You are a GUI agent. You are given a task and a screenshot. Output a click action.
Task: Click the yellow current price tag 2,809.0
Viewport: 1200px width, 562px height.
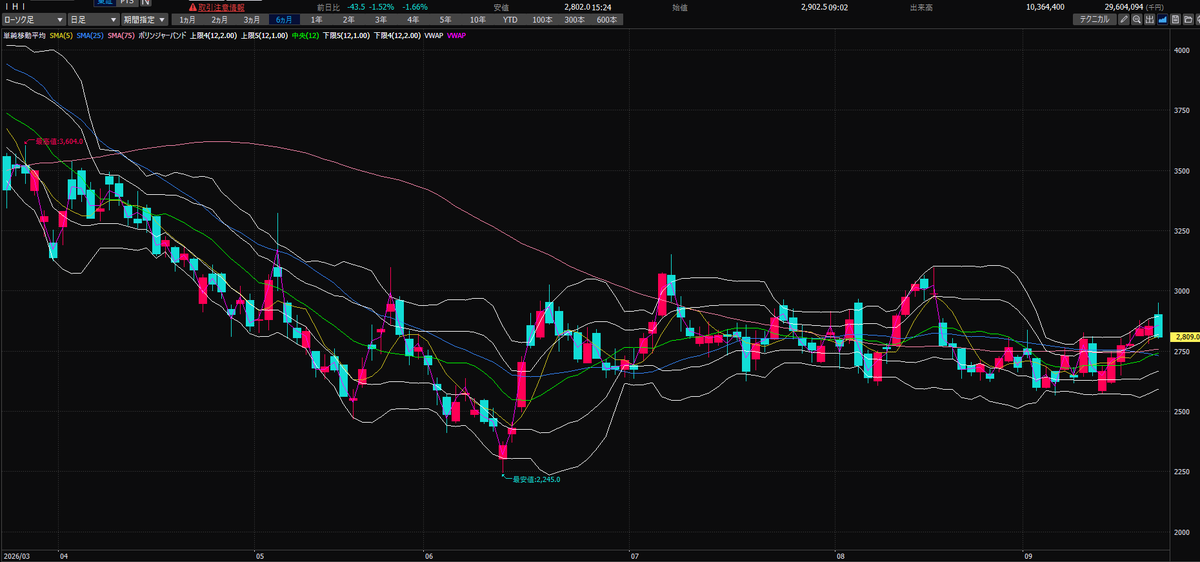[1186, 336]
